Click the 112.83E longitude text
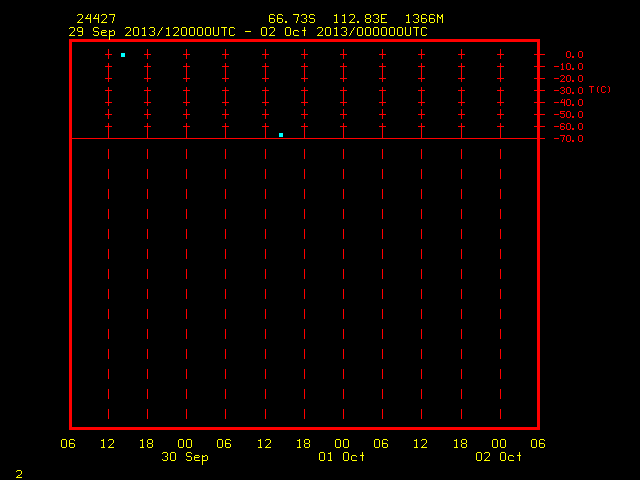The image size is (640, 480). 360,19
